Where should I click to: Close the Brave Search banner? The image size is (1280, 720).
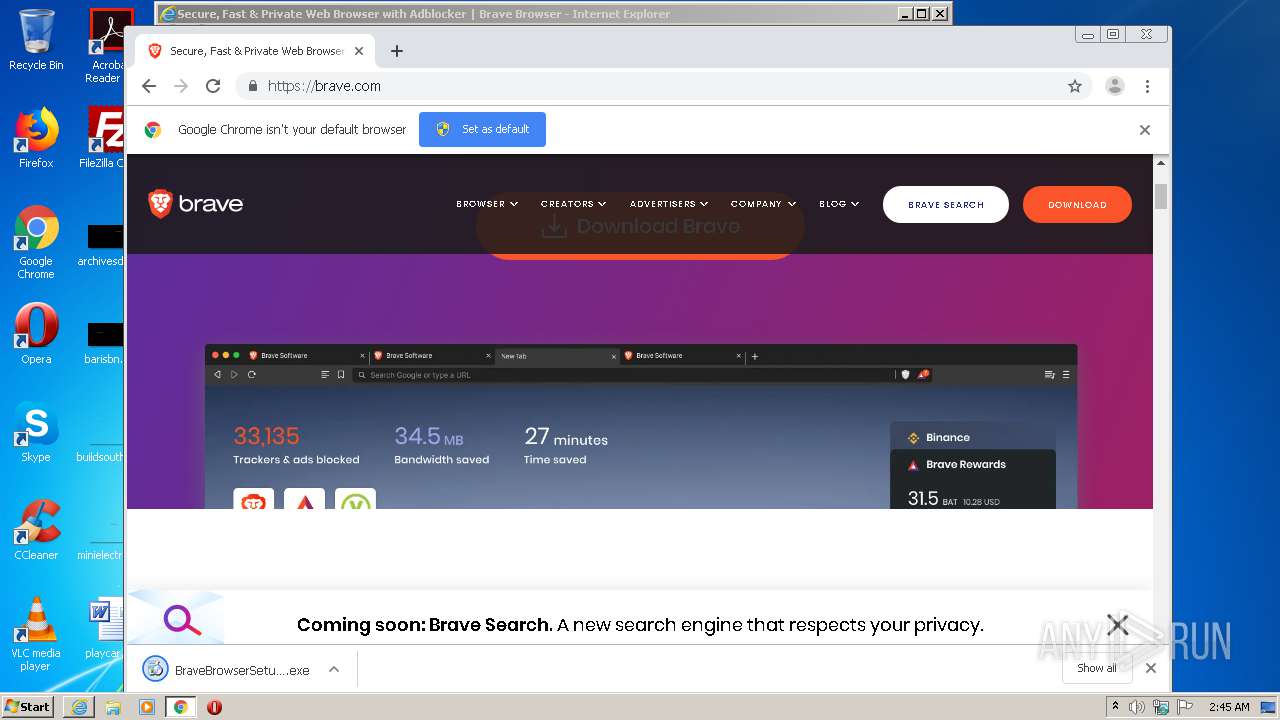point(1118,625)
